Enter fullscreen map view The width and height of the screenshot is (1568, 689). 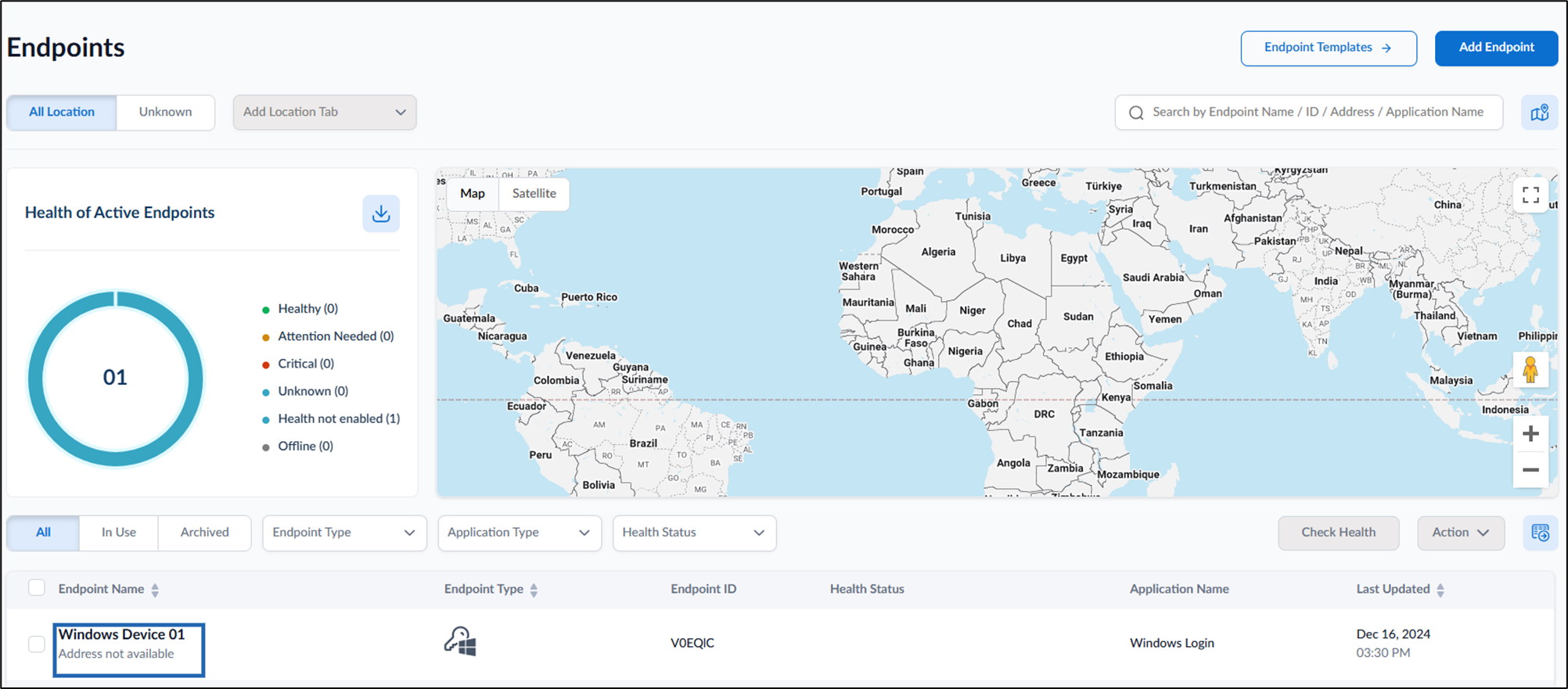(x=1530, y=195)
